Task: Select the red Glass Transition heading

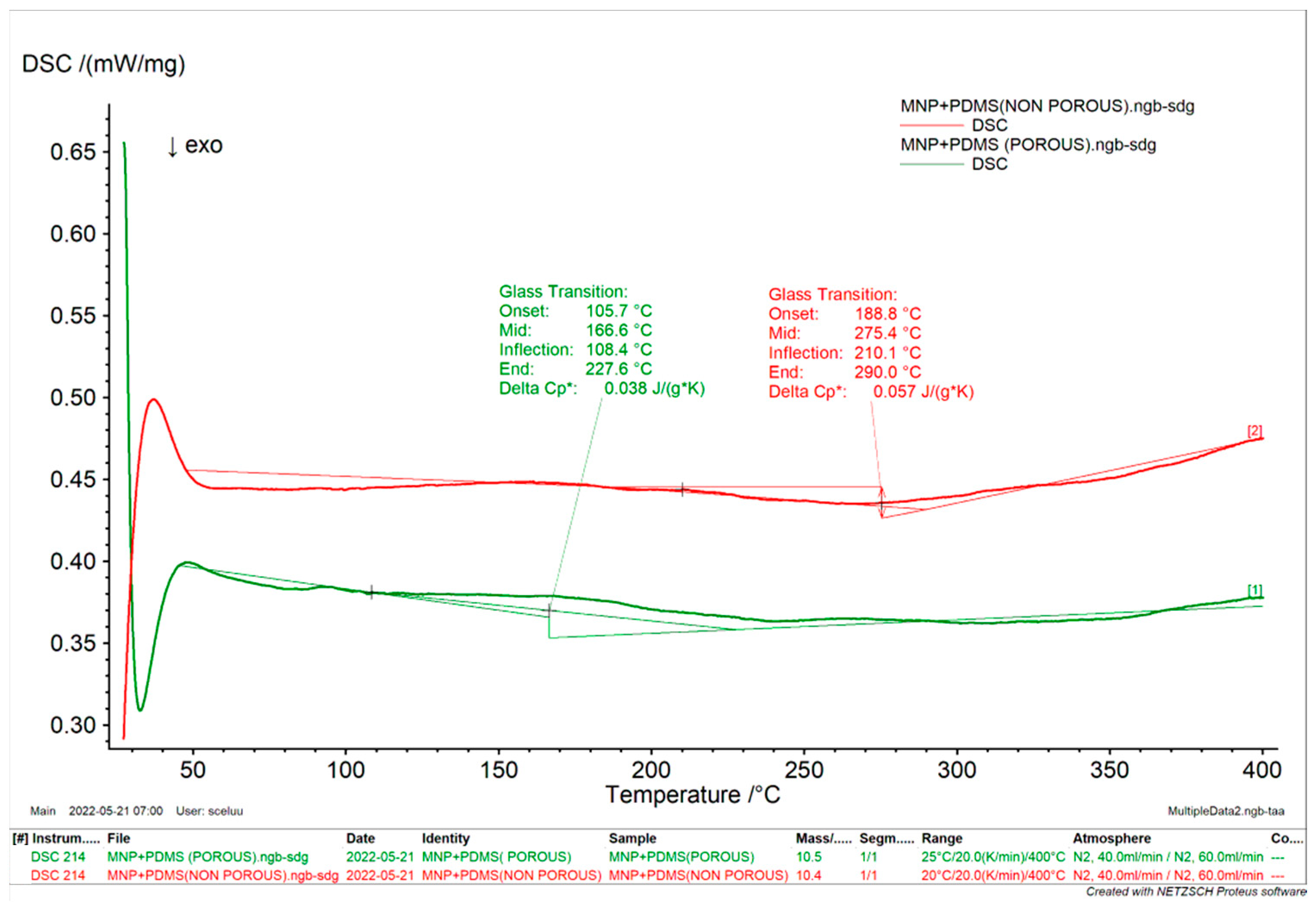Action: coord(833,295)
